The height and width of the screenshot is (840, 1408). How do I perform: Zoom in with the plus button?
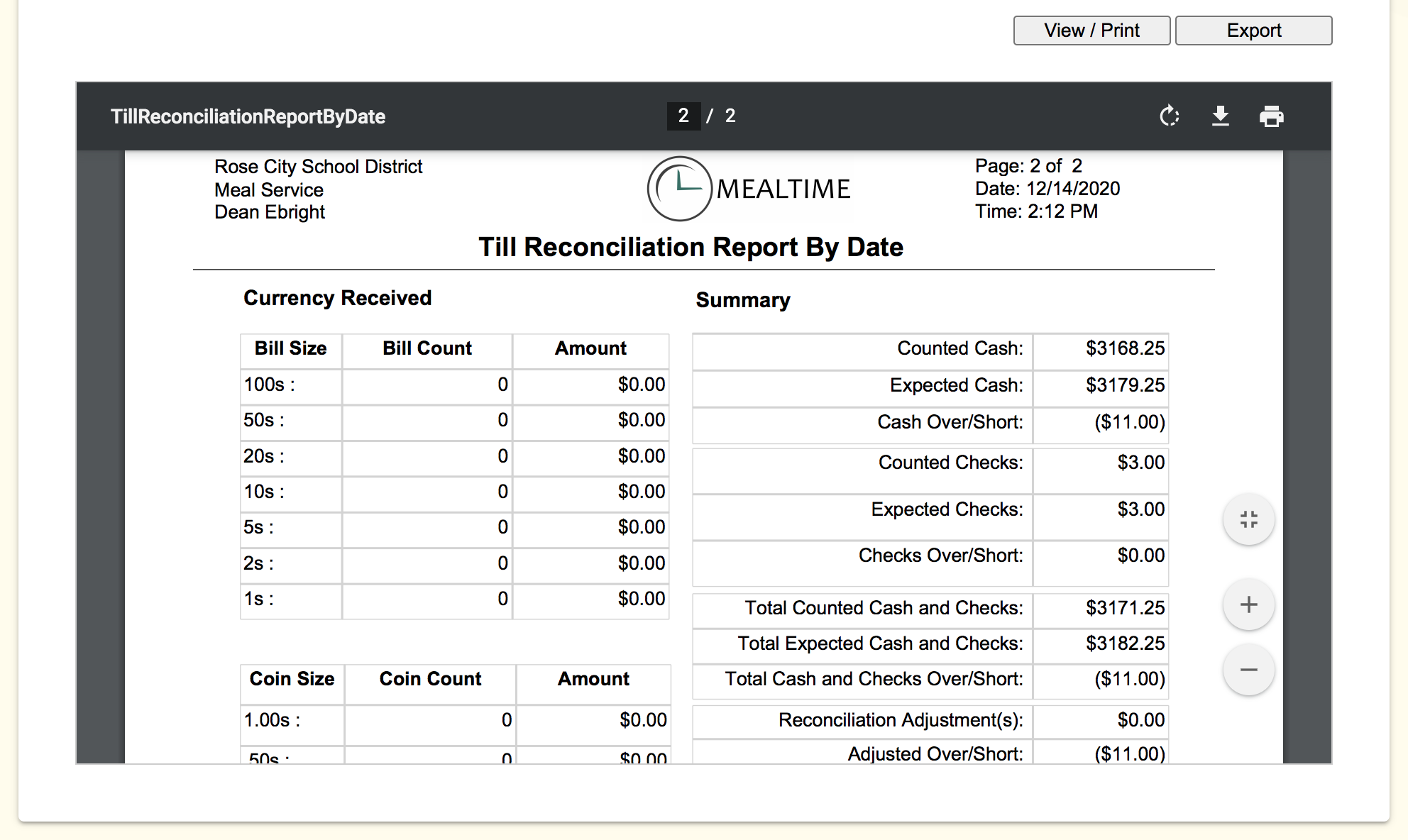tap(1248, 604)
